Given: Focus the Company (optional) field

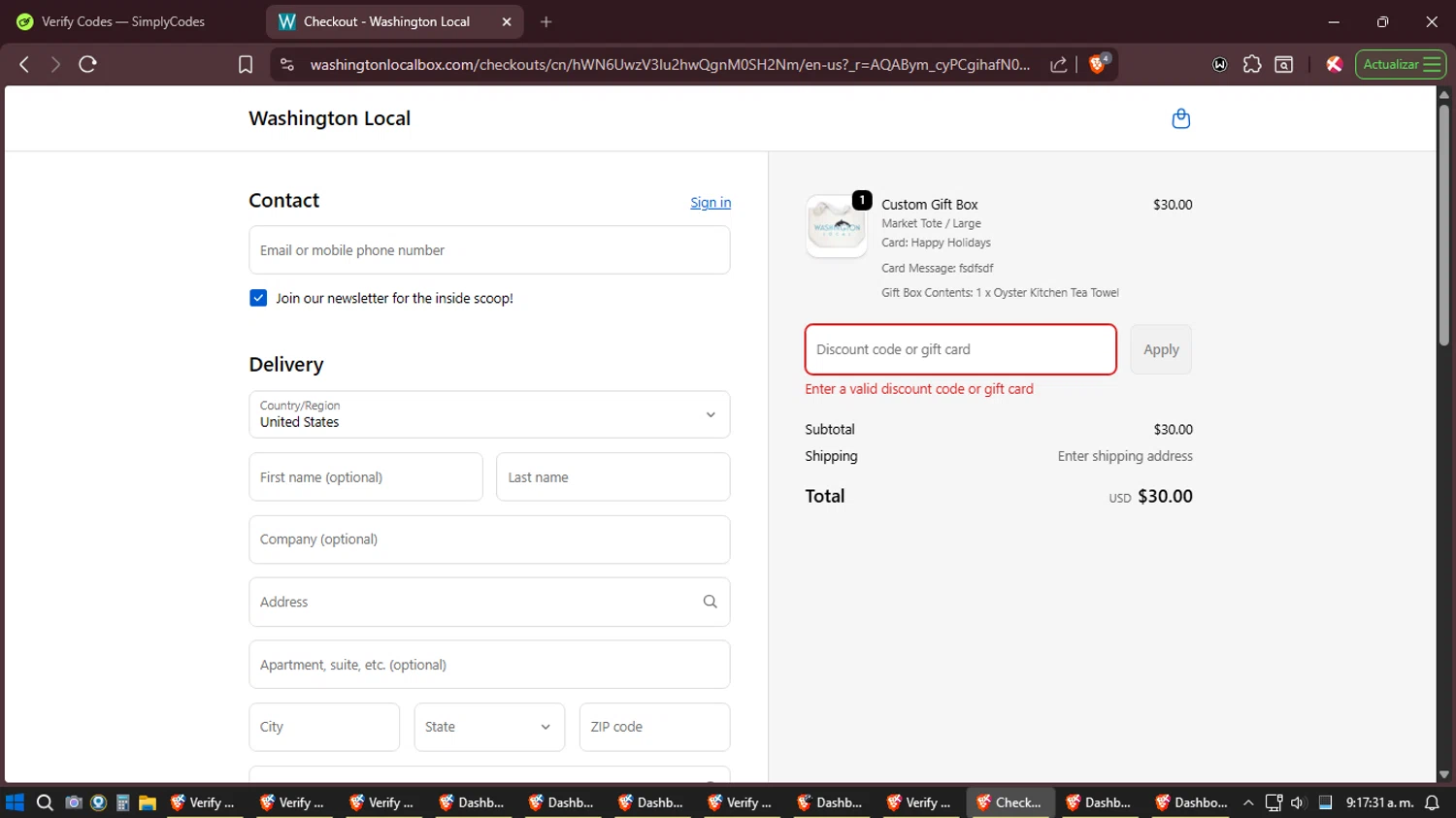Looking at the screenshot, I should click(489, 540).
